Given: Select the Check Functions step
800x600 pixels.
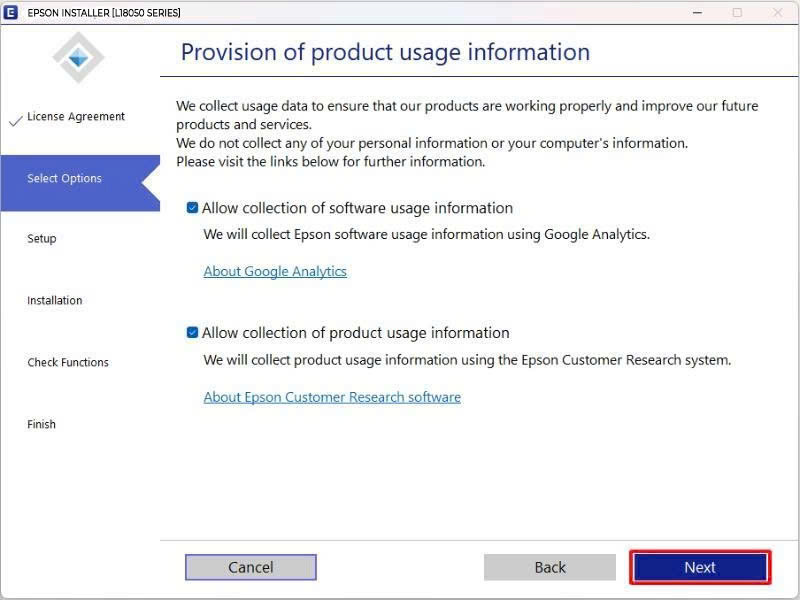Looking at the screenshot, I should [68, 362].
